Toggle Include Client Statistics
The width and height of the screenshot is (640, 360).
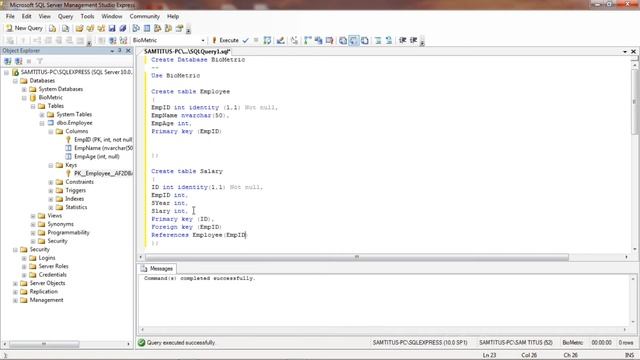(x=318, y=40)
